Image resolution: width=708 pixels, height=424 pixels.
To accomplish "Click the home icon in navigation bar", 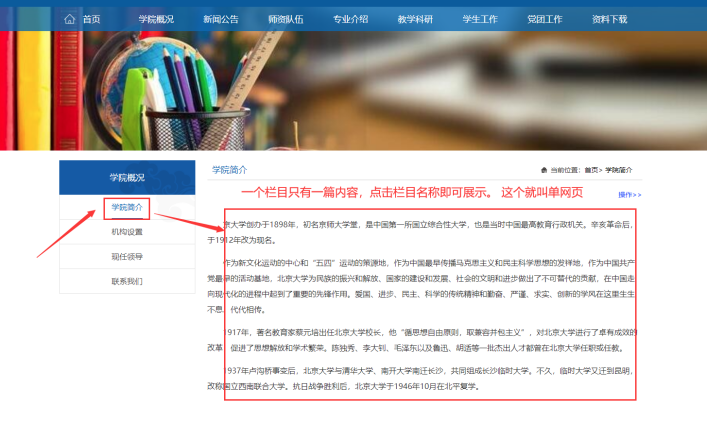I will [69, 19].
